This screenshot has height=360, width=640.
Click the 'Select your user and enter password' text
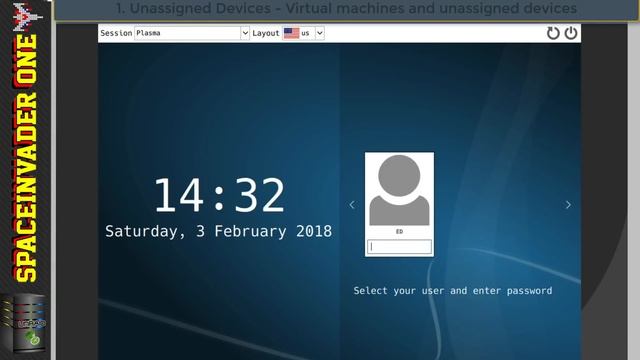(453, 291)
